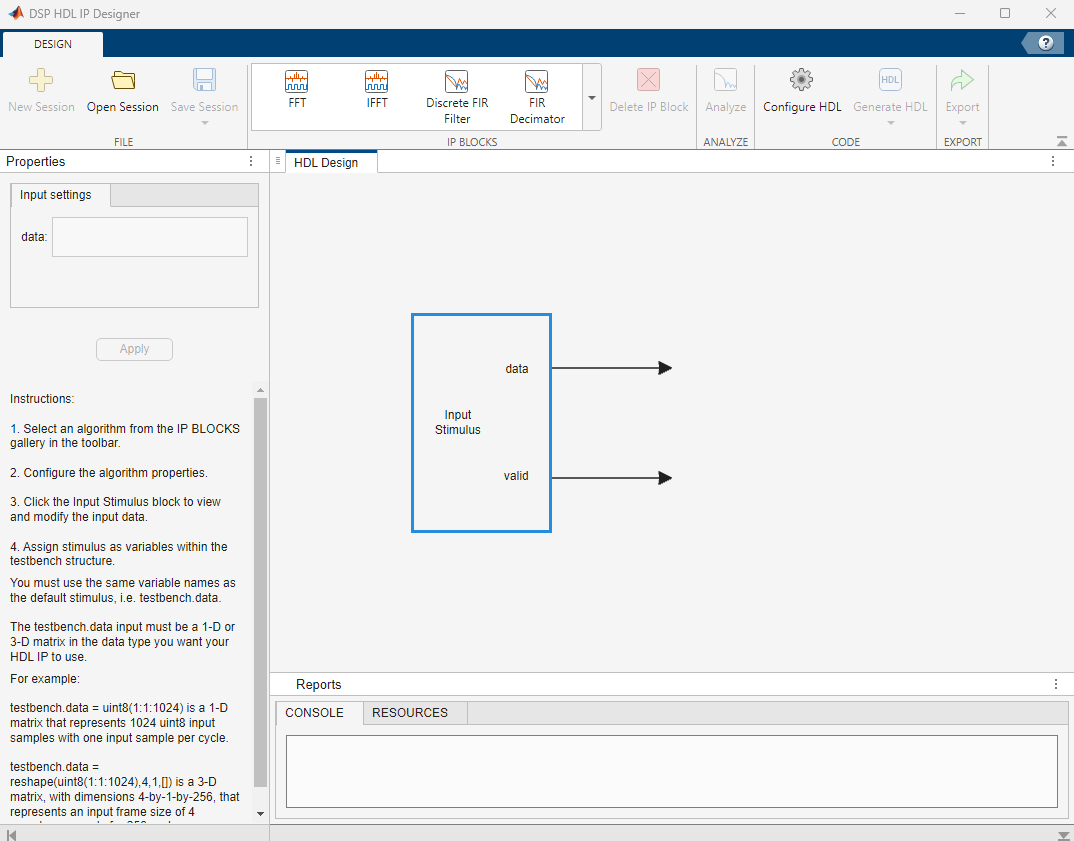Click the help question mark icon
1074x841 pixels.
[1046, 42]
